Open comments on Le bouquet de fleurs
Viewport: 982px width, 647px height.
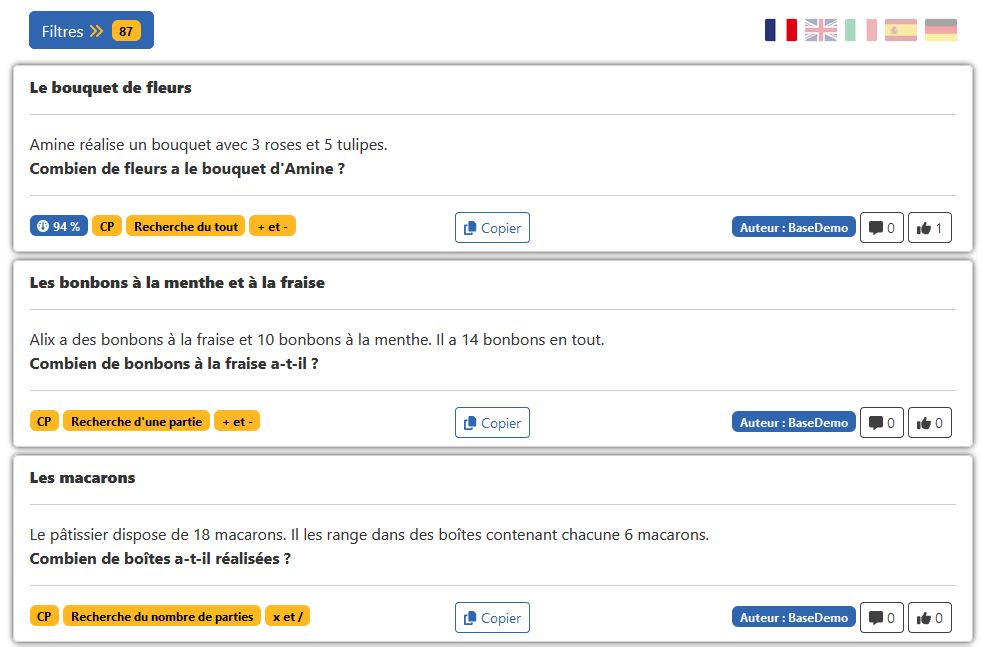[882, 228]
